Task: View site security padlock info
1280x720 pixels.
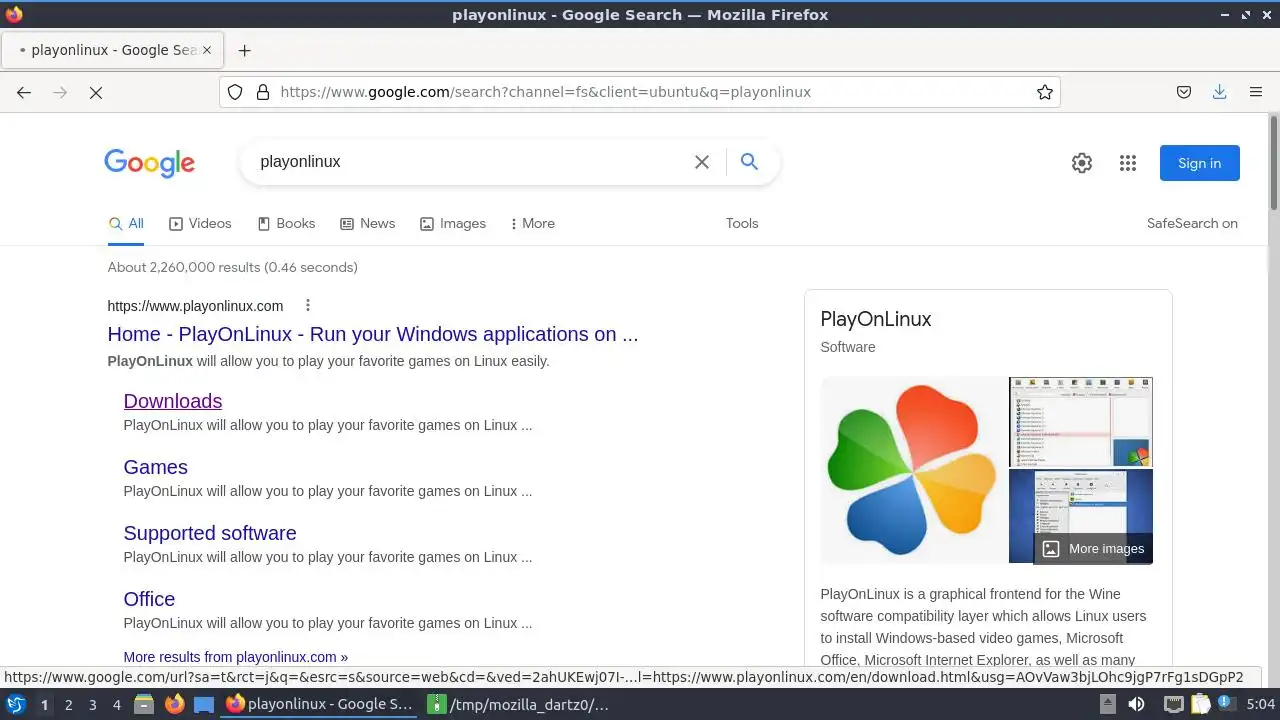Action: click(x=263, y=92)
